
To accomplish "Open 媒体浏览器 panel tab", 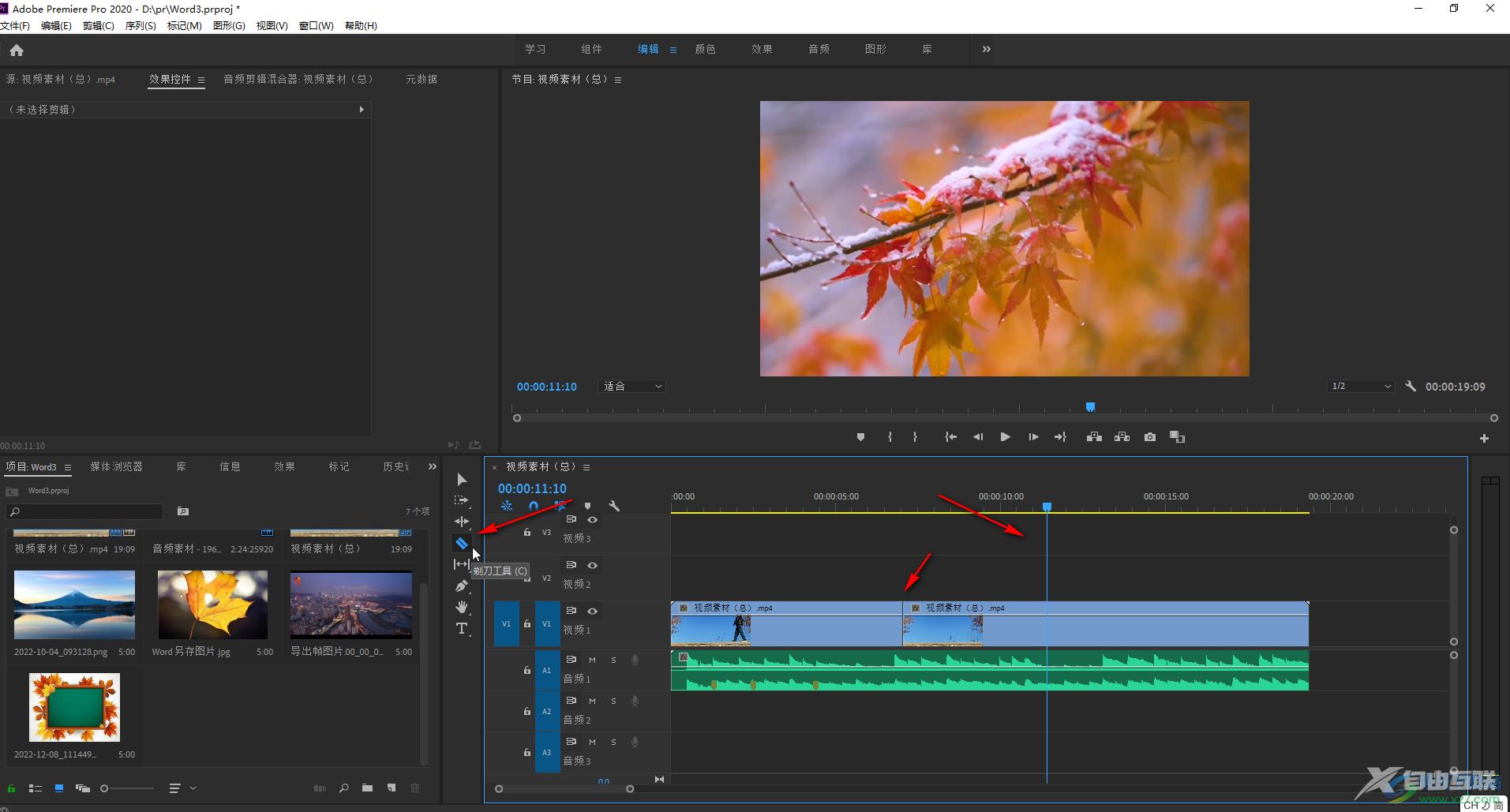I will tap(116, 466).
